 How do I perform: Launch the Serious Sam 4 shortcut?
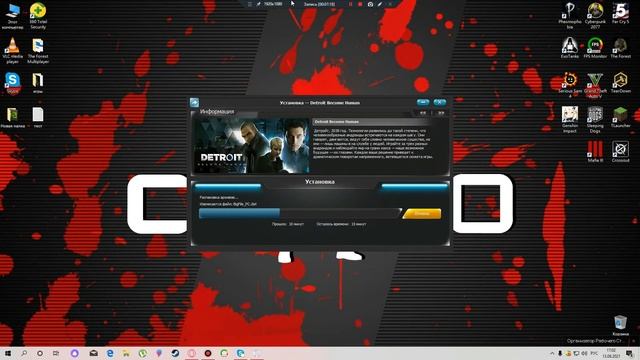[x=570, y=85]
